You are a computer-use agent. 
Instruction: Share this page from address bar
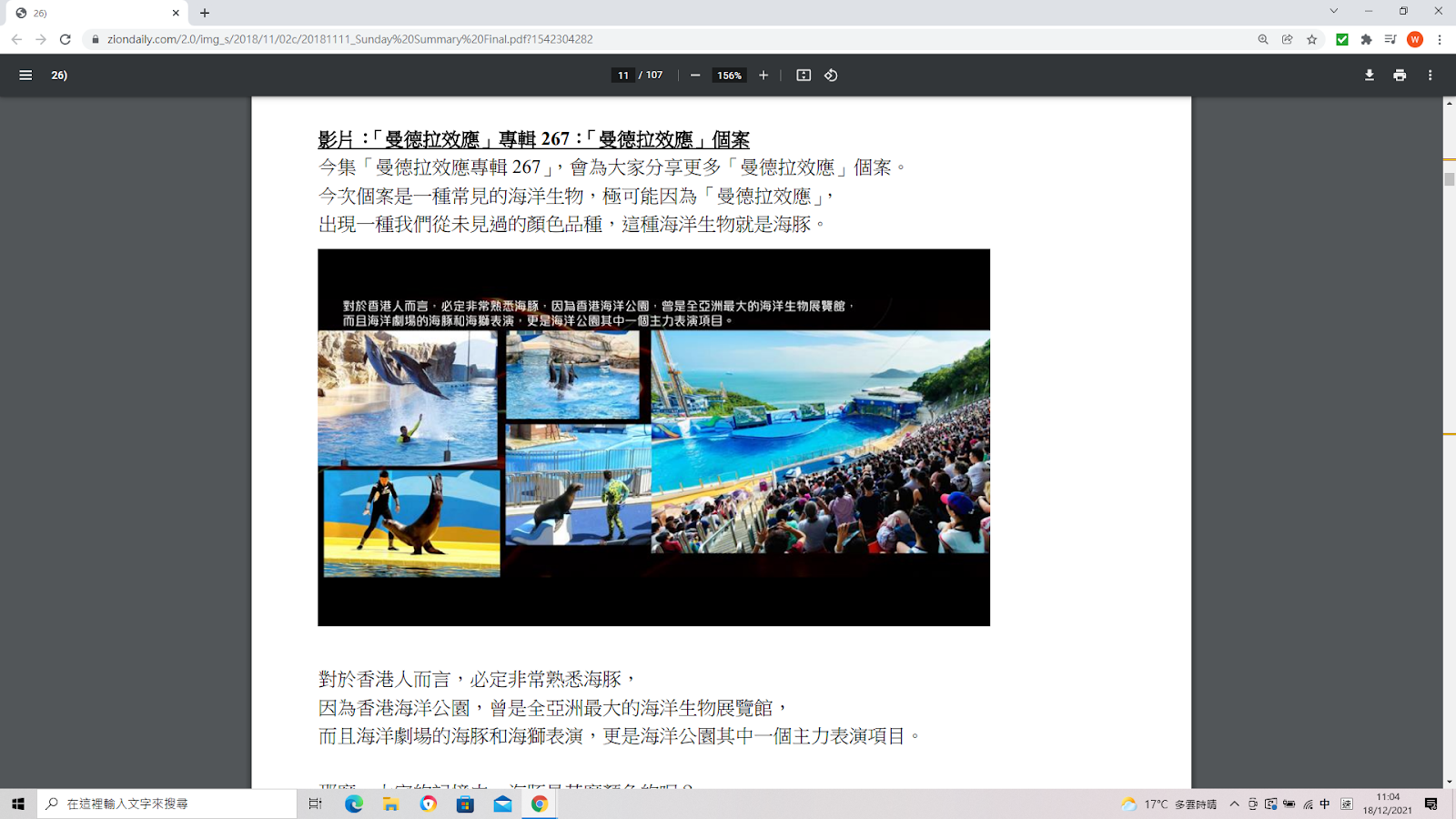(1288, 39)
